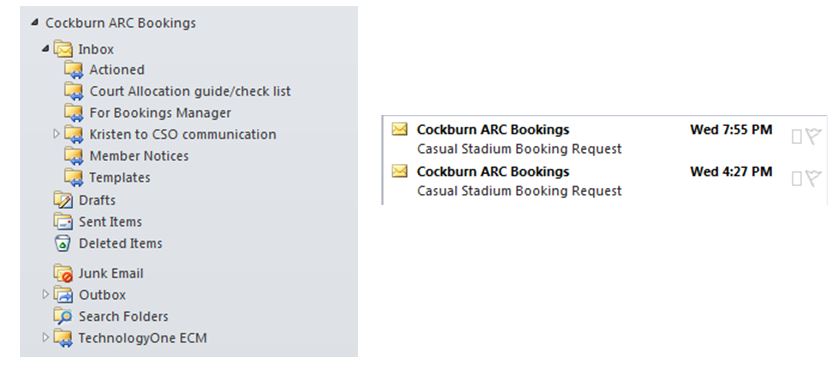Collapse the Inbox folder tree
The height and width of the screenshot is (368, 837).
pyautogui.click(x=46, y=49)
